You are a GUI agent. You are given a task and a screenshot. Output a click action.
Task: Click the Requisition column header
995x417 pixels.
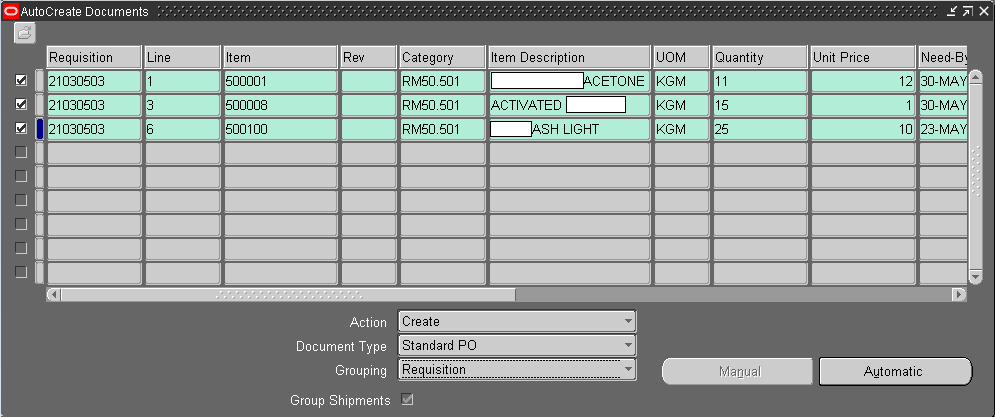click(x=94, y=57)
